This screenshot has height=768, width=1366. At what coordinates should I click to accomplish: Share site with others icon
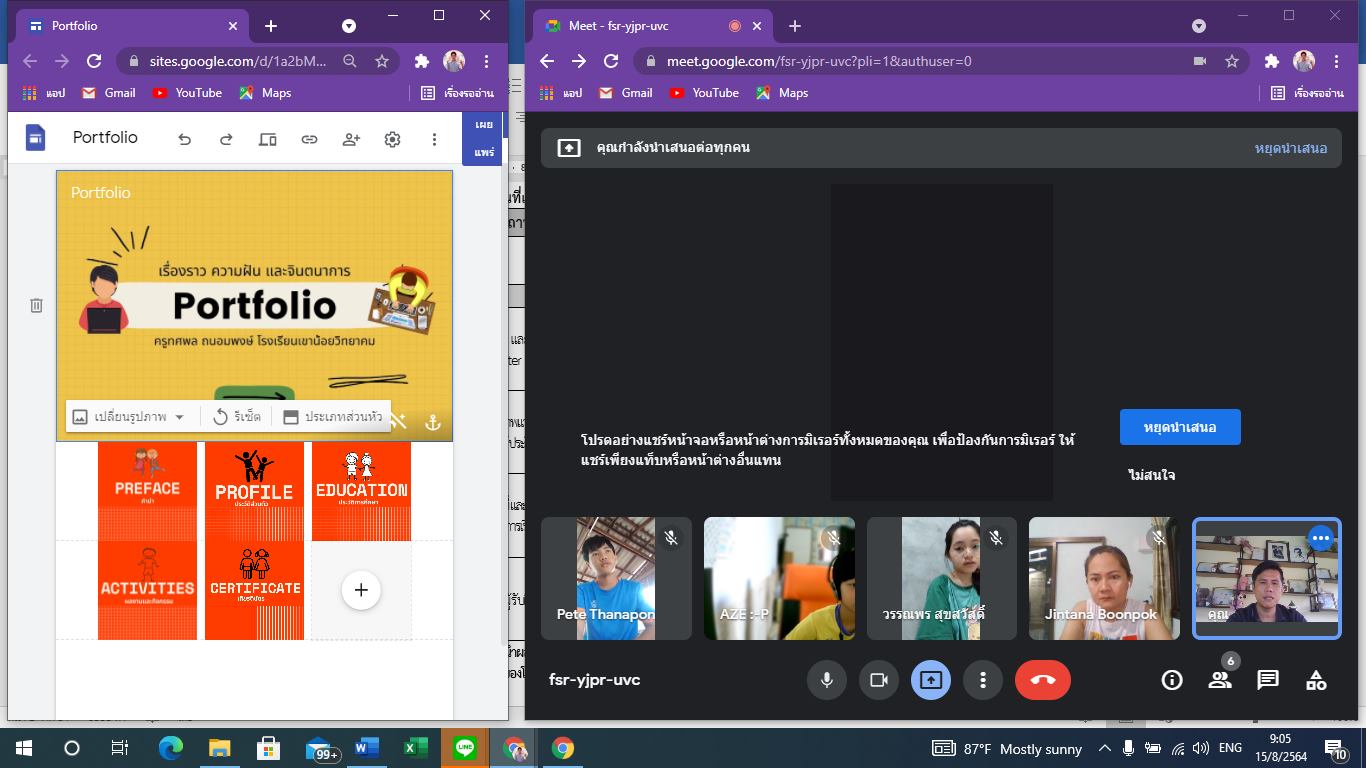point(351,140)
